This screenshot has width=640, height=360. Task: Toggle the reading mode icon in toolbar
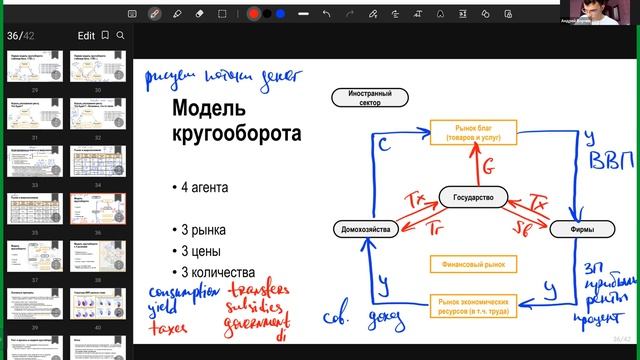tap(132, 14)
